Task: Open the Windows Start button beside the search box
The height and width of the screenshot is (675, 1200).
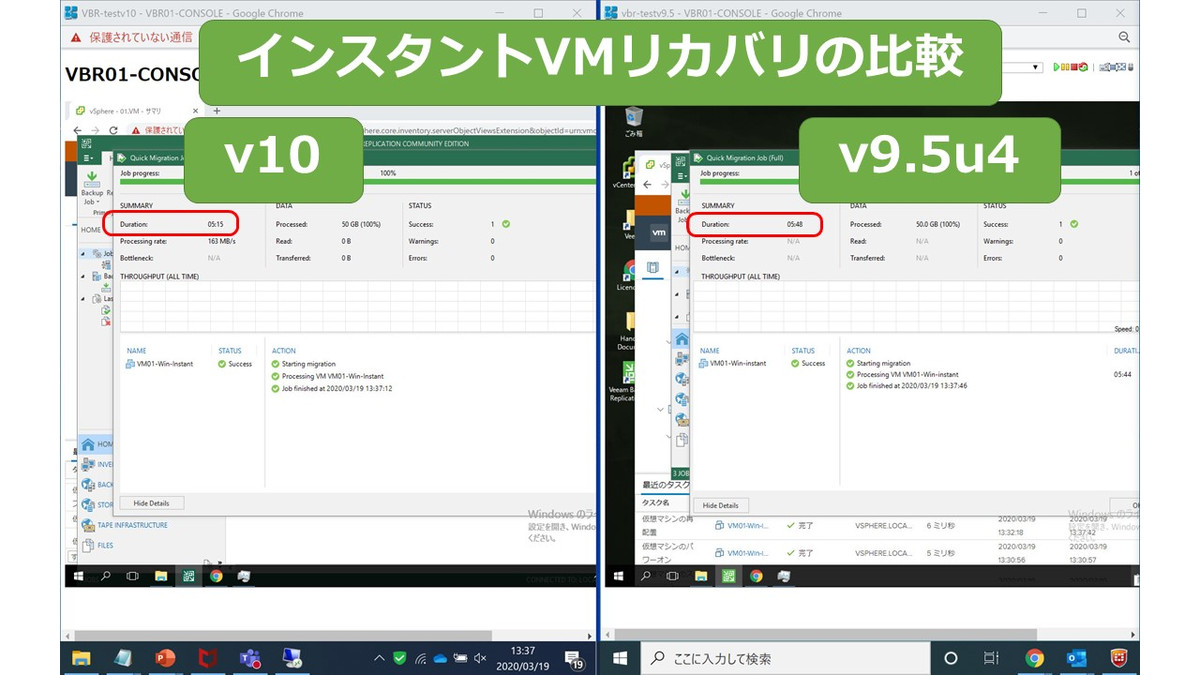Action: (x=620, y=658)
